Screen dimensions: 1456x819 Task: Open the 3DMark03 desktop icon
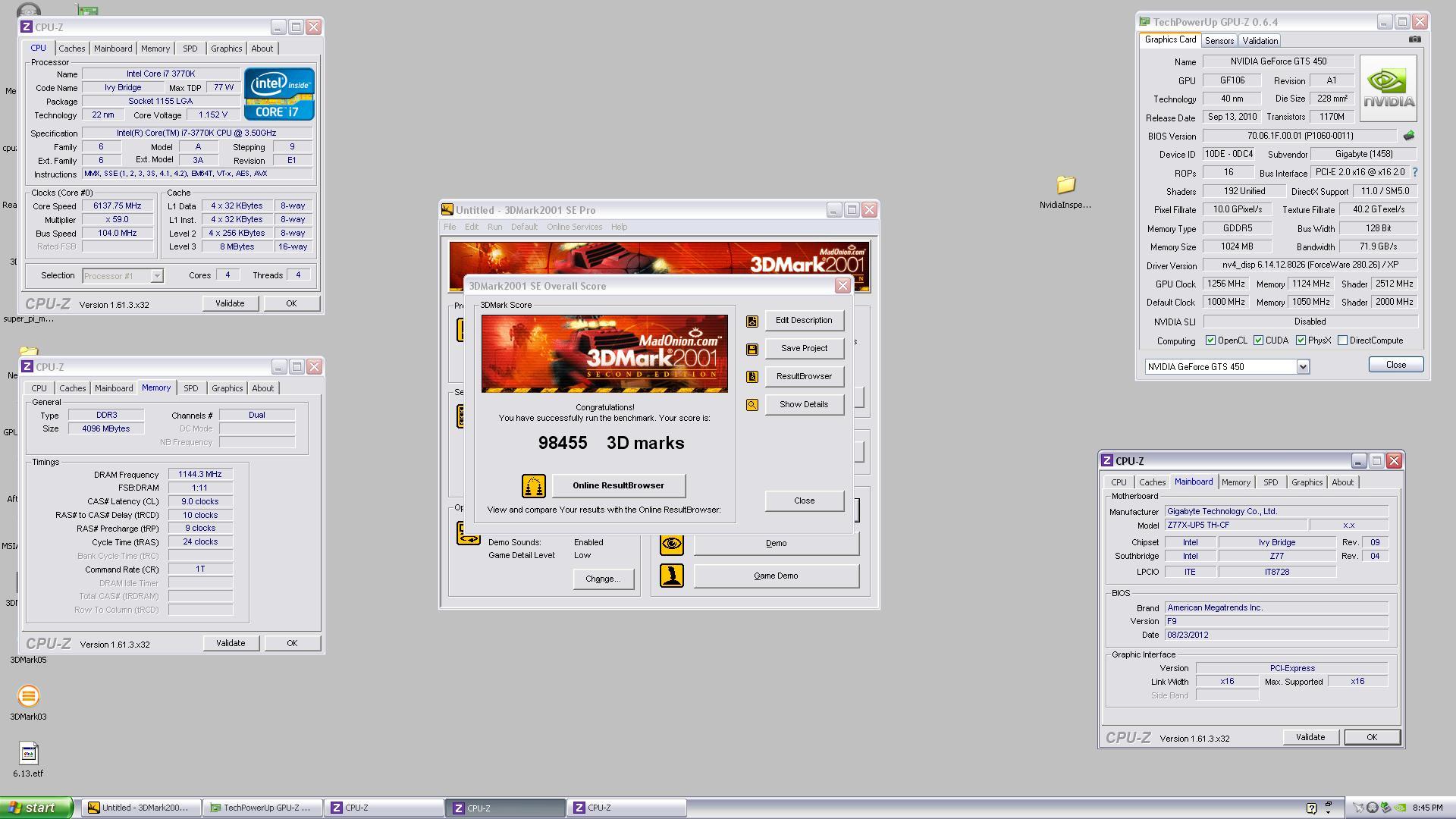click(28, 703)
